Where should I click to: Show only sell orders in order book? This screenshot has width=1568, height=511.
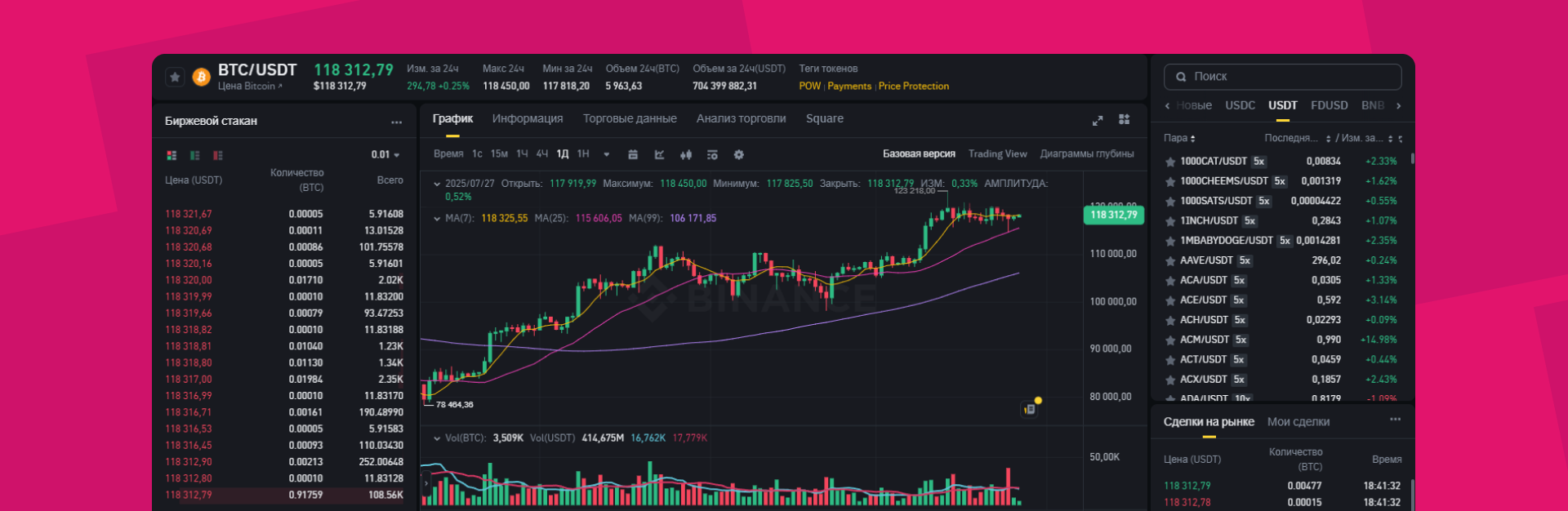218,155
